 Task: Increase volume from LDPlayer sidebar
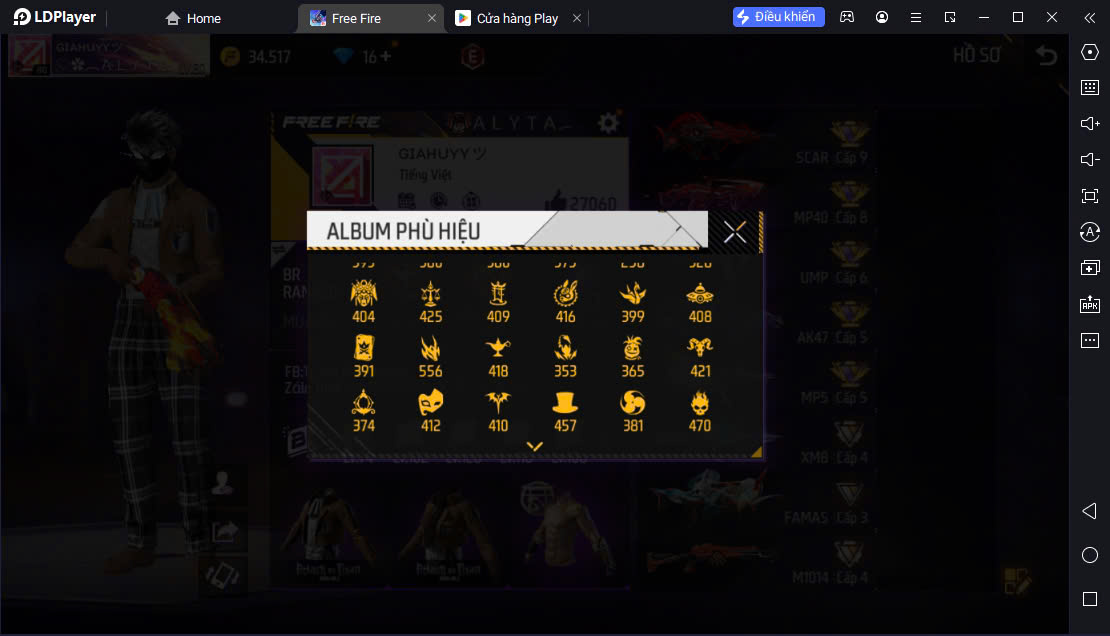1089,123
